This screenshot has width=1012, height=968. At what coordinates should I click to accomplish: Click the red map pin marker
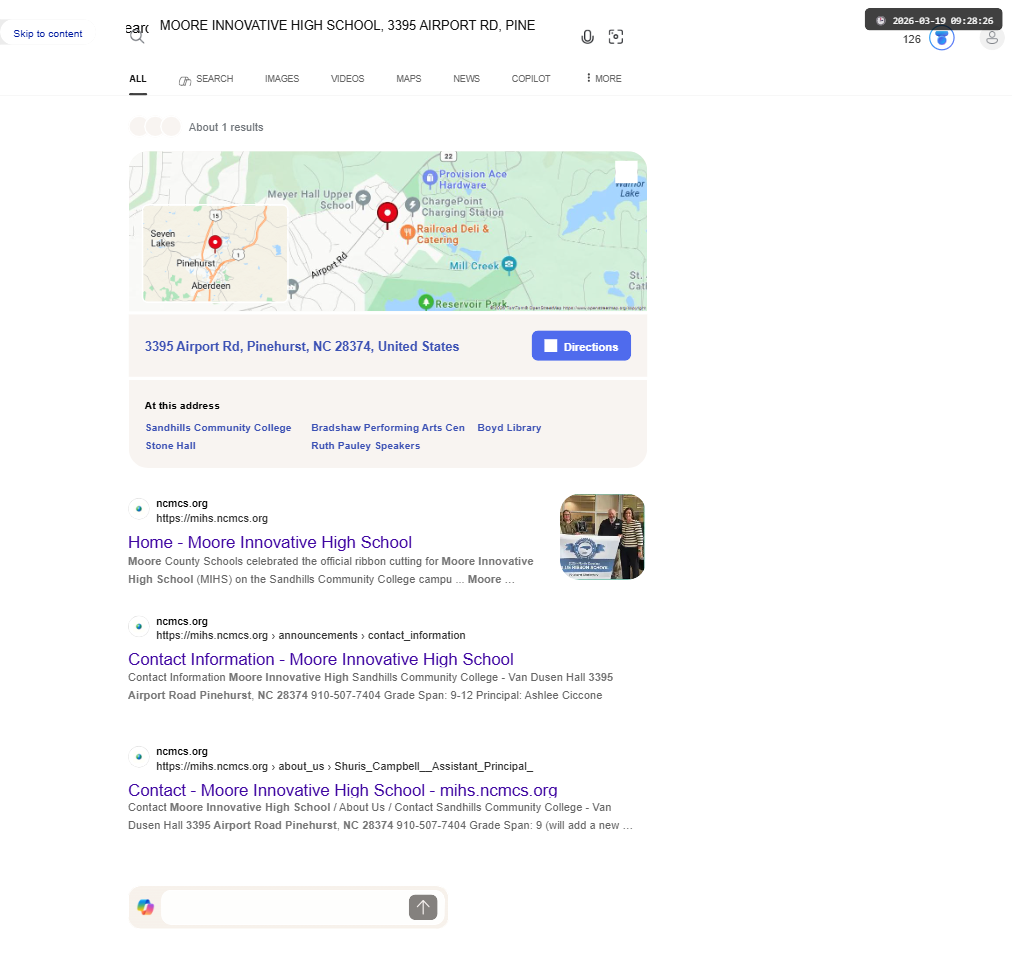(387, 215)
